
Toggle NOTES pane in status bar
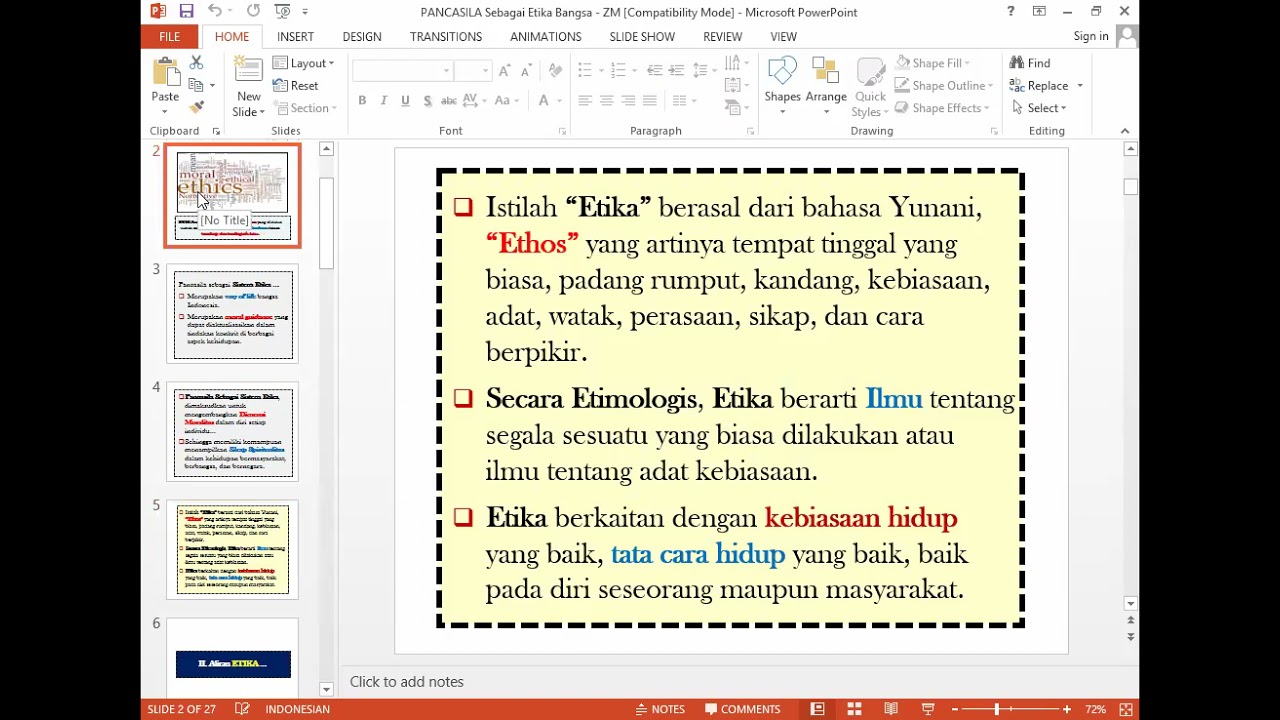tap(660, 709)
